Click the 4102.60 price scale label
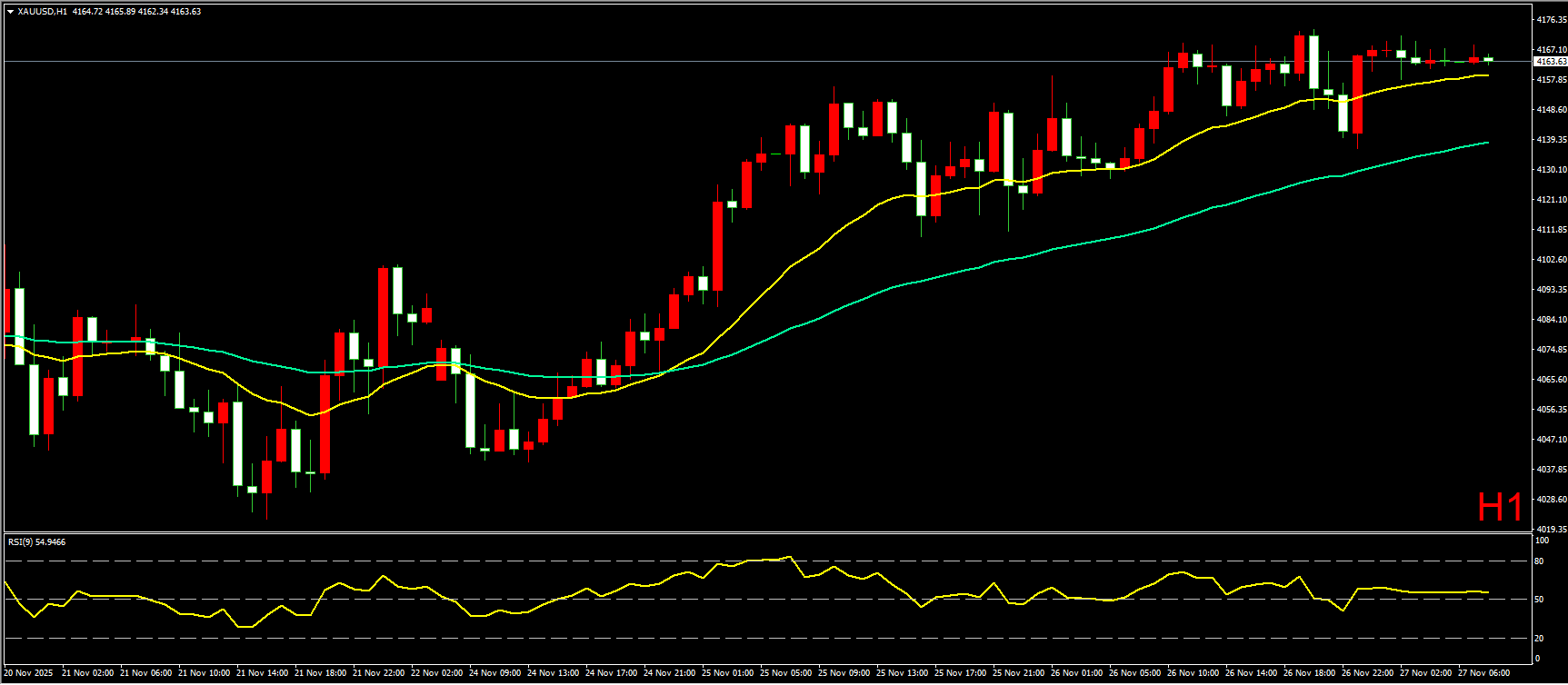Screen dimensions: 1568x685 point(1551,260)
